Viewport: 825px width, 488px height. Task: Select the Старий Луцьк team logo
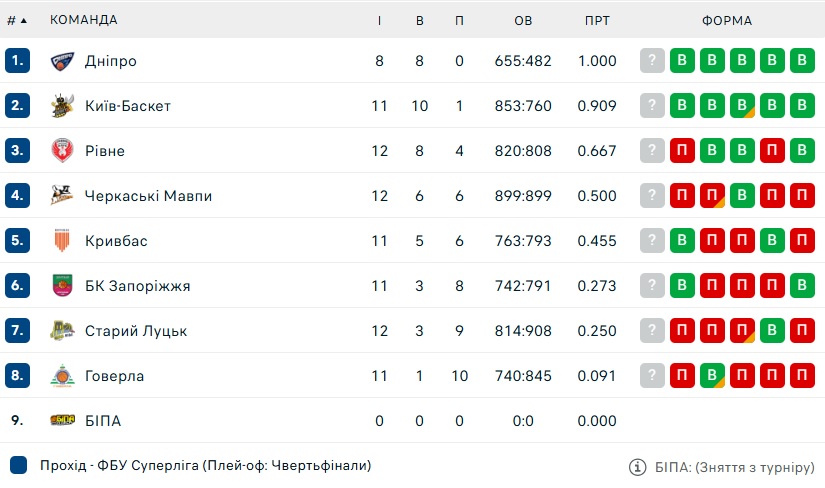point(62,331)
